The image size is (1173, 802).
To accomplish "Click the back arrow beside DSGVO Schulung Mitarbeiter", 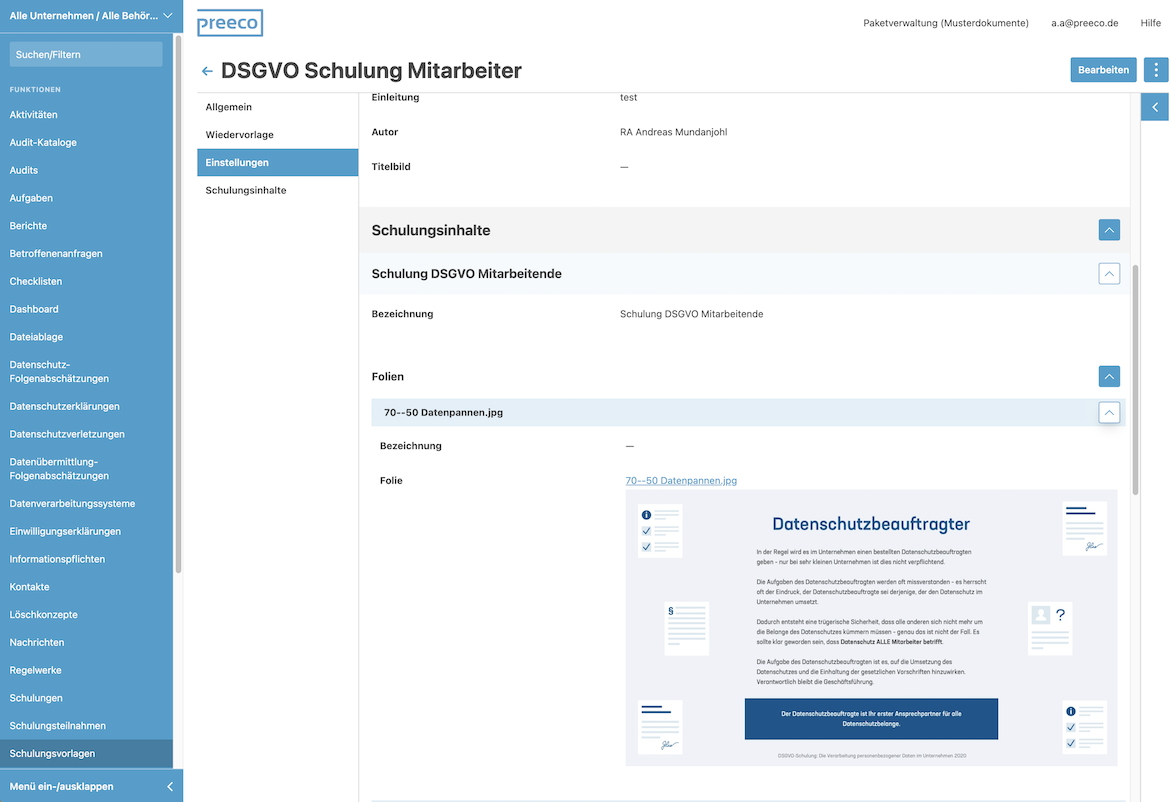I will coord(207,71).
